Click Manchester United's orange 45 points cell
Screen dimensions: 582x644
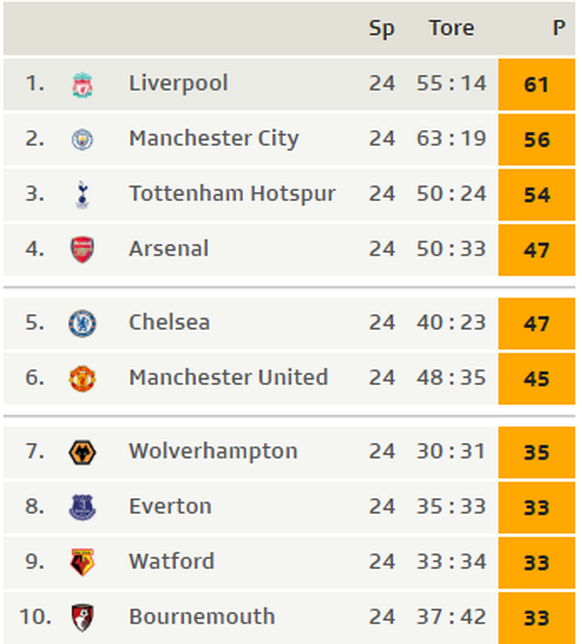[x=536, y=379]
